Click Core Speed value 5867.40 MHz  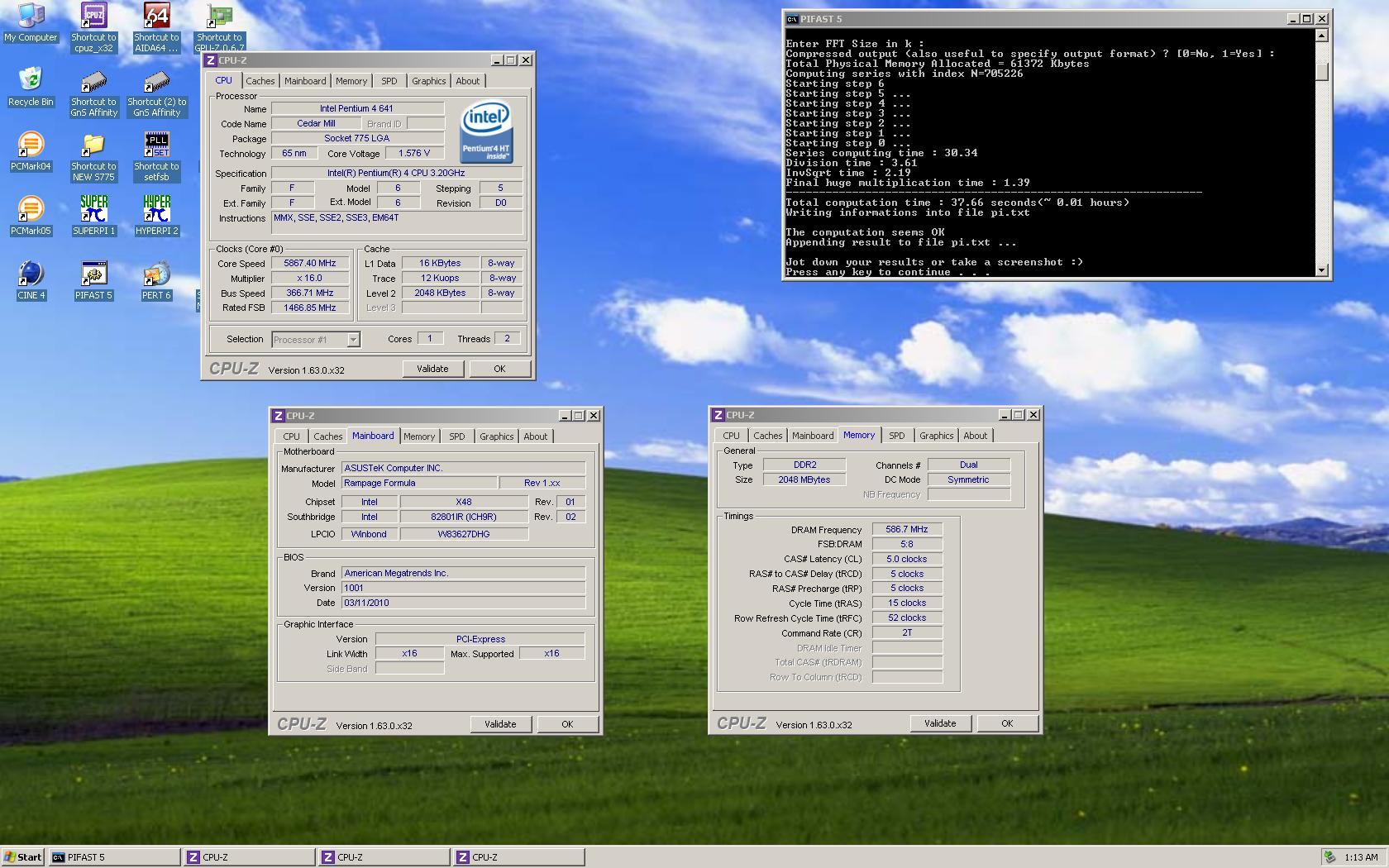[x=310, y=264]
